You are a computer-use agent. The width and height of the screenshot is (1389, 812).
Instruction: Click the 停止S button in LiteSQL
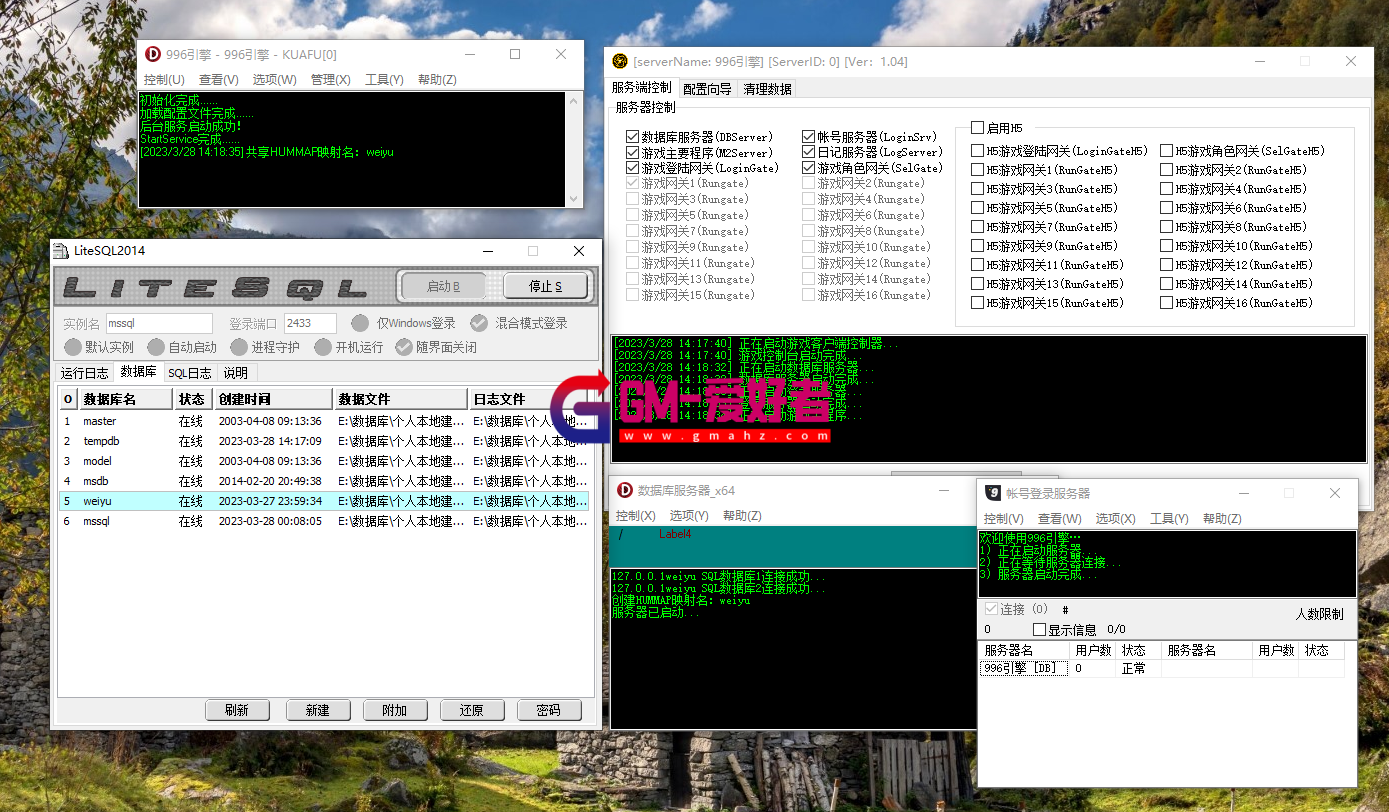pos(545,287)
